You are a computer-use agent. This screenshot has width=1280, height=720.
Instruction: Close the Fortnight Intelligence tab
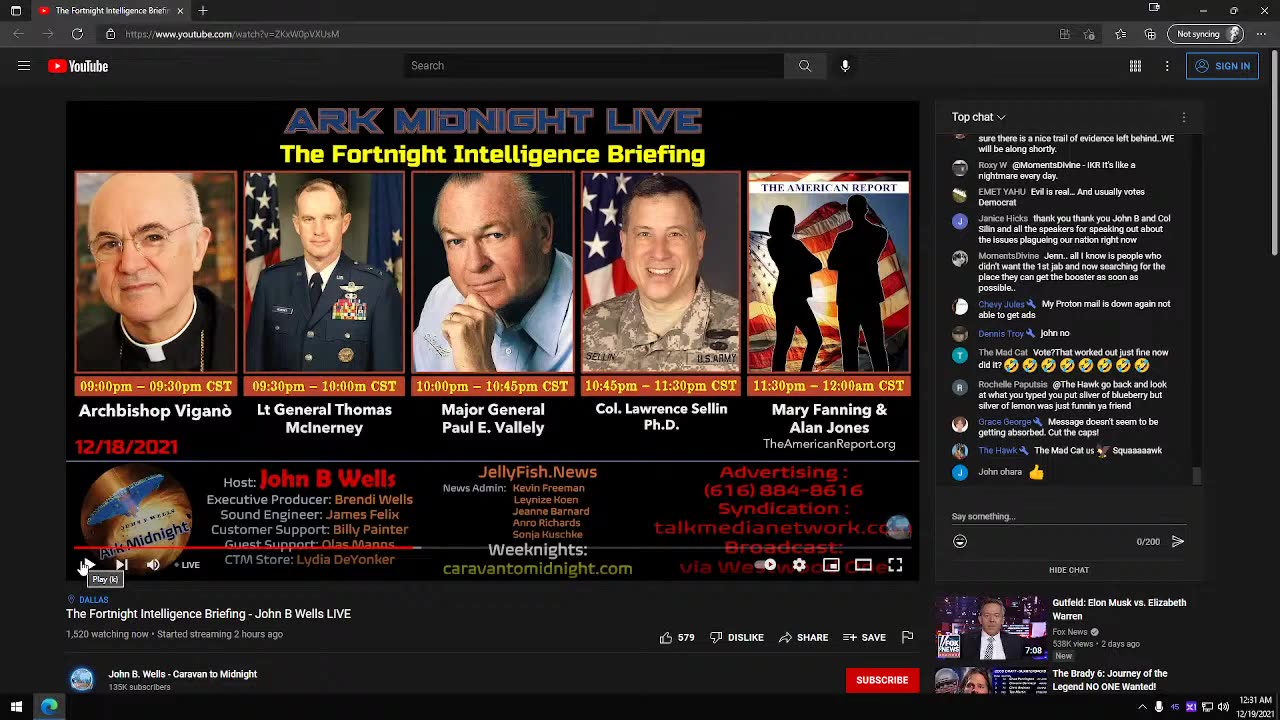(180, 11)
